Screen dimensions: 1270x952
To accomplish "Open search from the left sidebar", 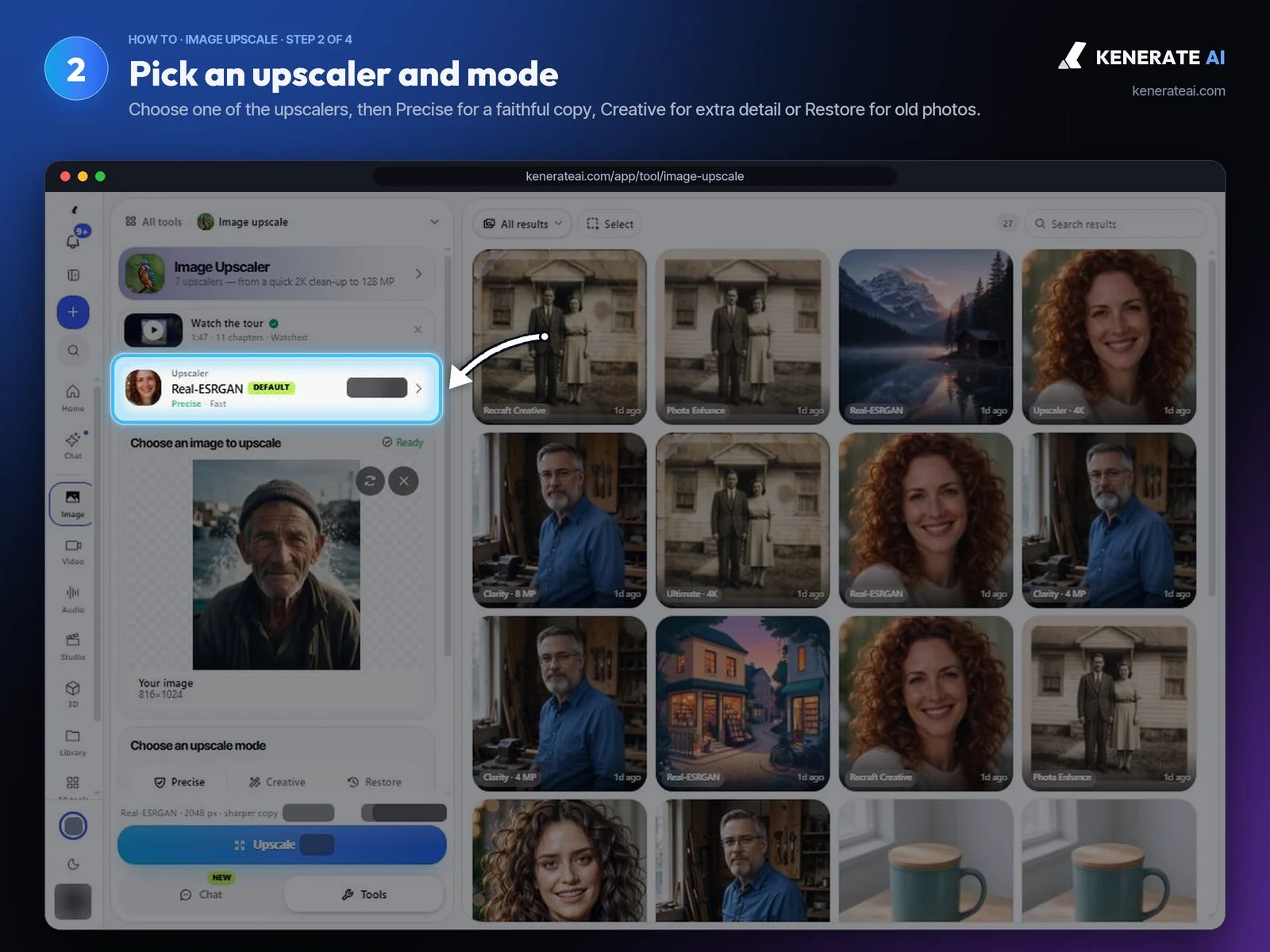I will click(x=73, y=351).
